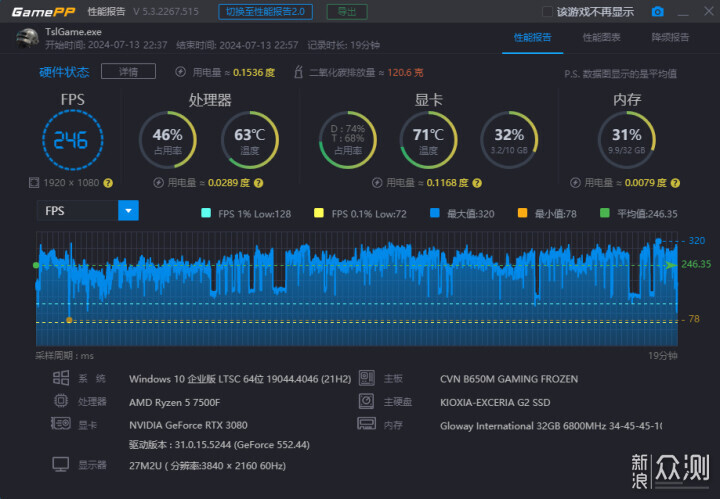Click the total power usage lightning icon
Viewport: 720px width, 499px height.
[180, 72]
